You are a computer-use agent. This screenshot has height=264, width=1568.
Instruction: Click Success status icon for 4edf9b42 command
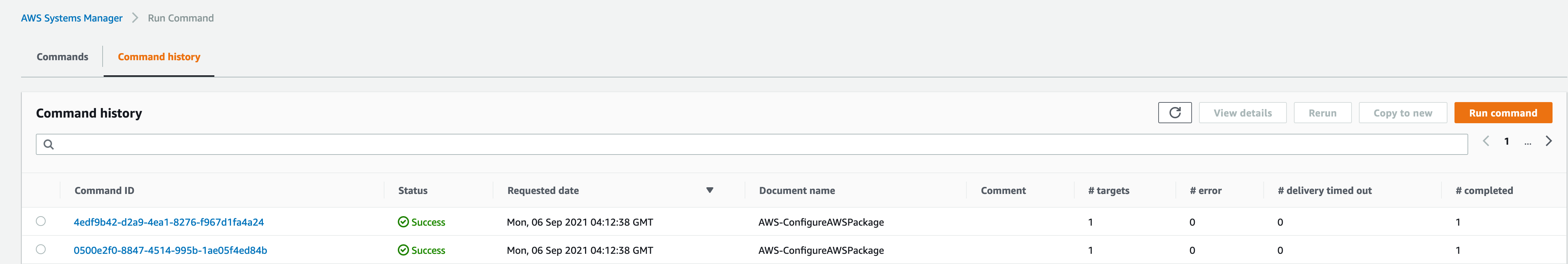[403, 222]
